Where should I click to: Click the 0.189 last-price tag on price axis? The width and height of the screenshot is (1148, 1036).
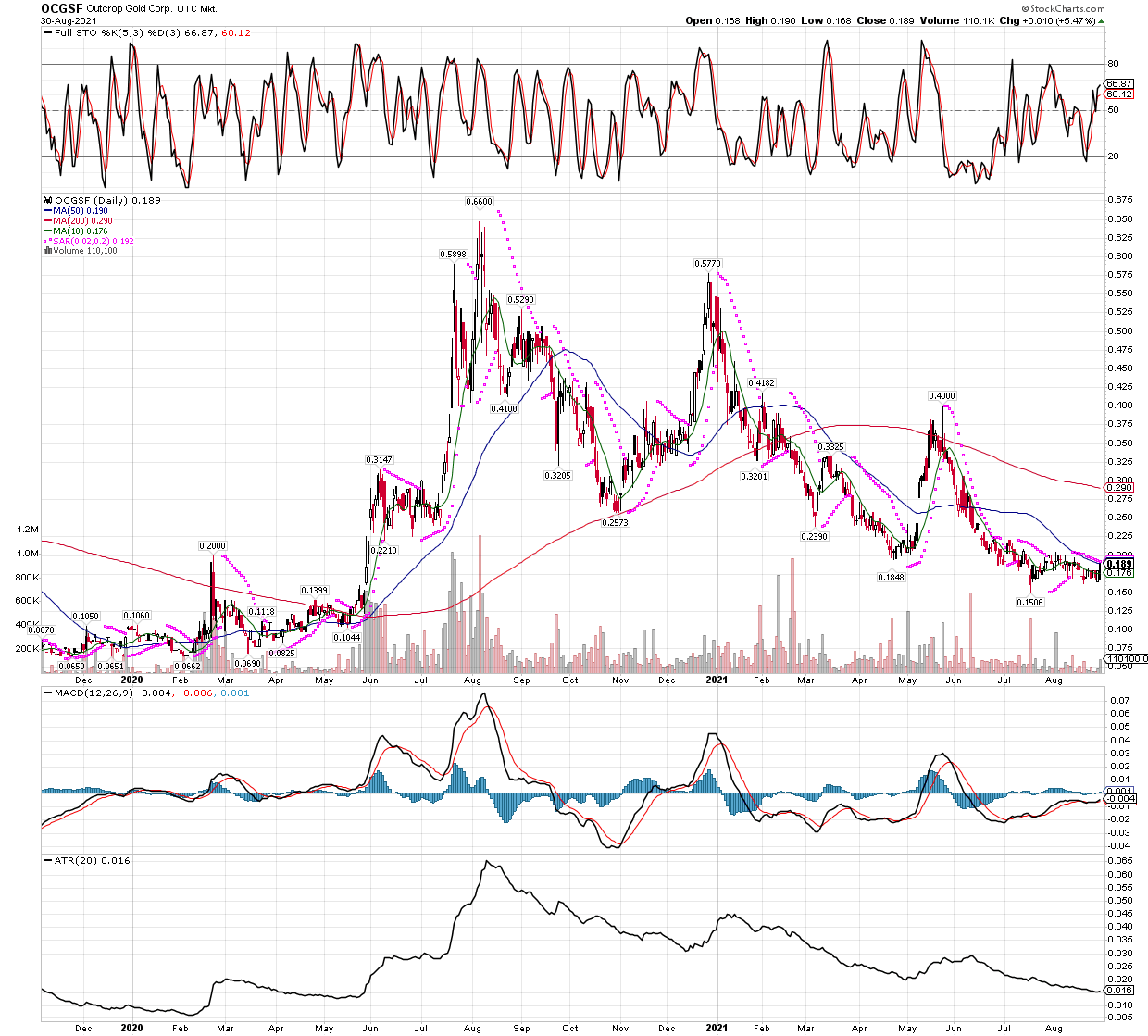(x=1119, y=564)
